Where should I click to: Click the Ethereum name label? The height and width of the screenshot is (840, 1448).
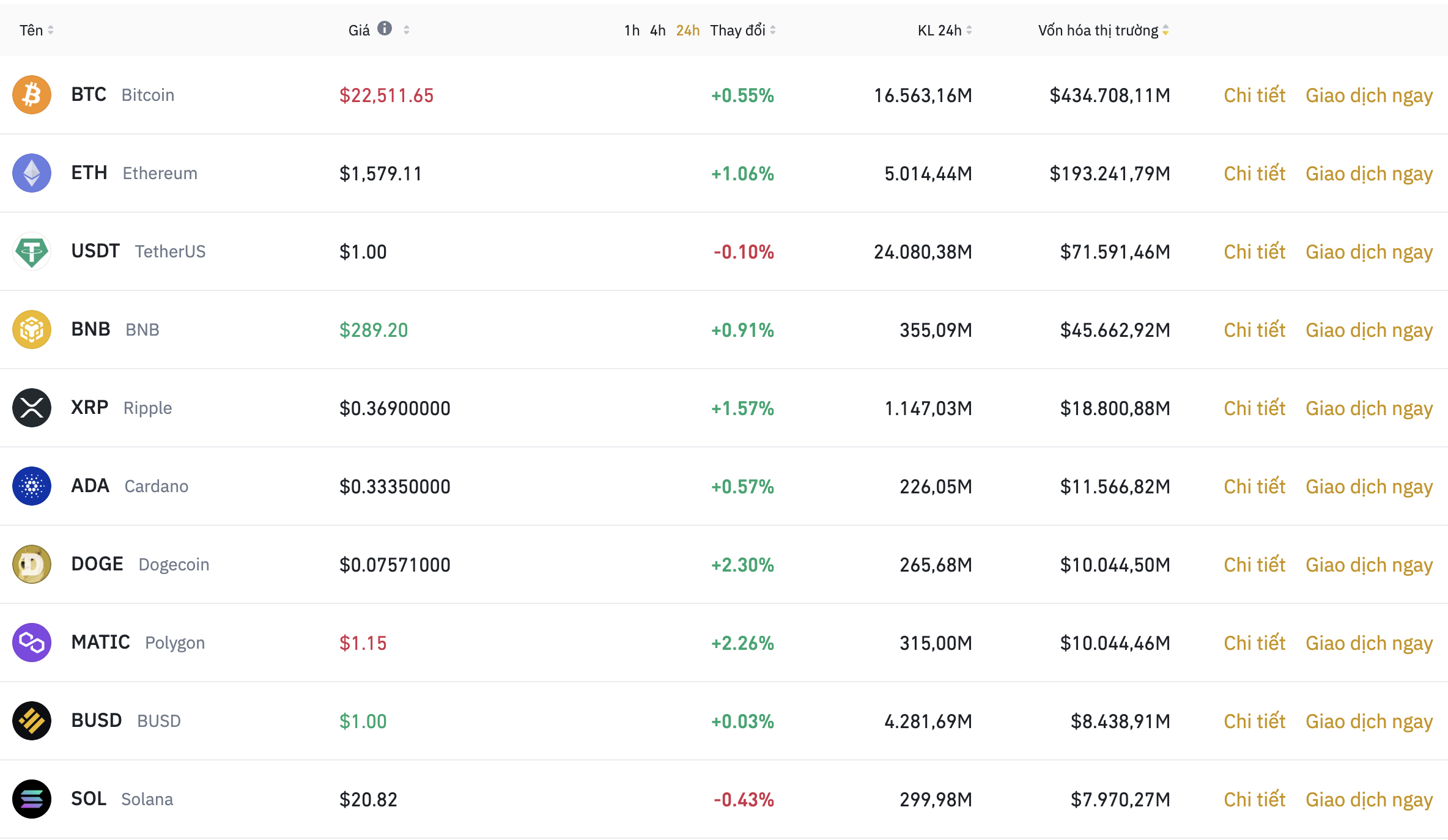click(x=160, y=174)
